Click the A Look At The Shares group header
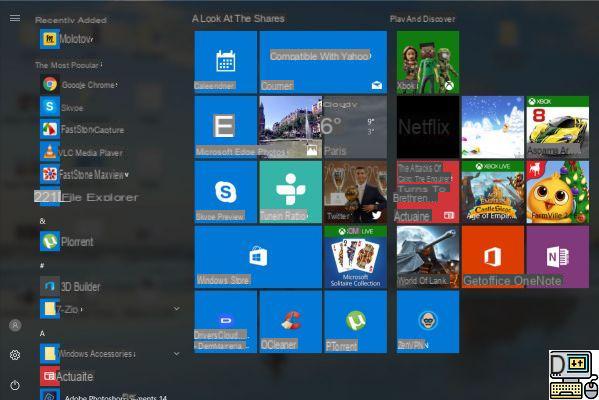Screen dimensions: 599x400 [x=238, y=18]
